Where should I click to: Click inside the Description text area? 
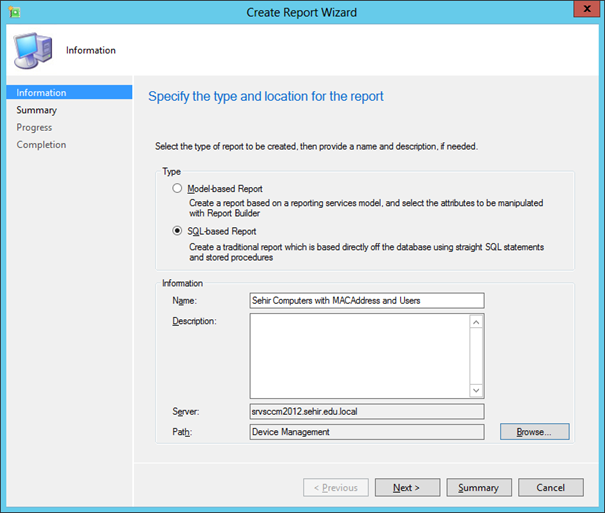(x=360, y=356)
